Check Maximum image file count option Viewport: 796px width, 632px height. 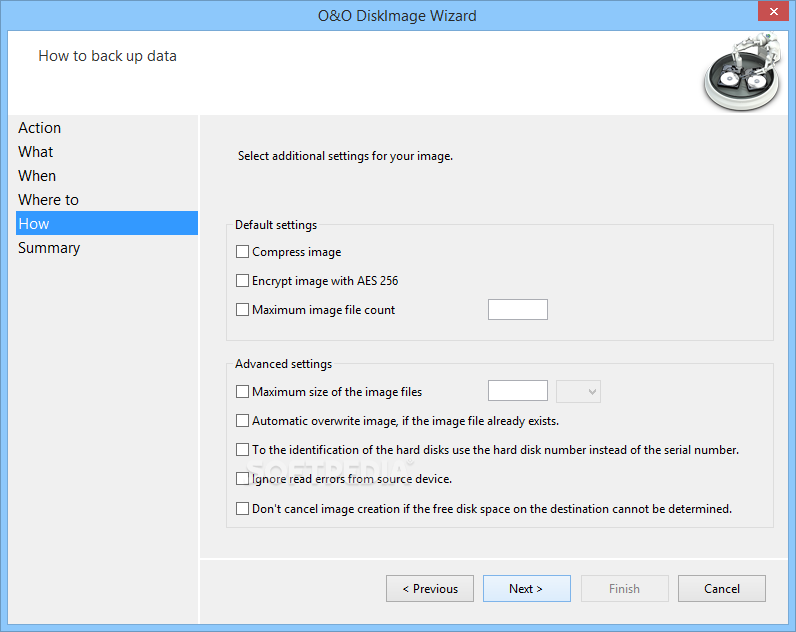click(243, 310)
